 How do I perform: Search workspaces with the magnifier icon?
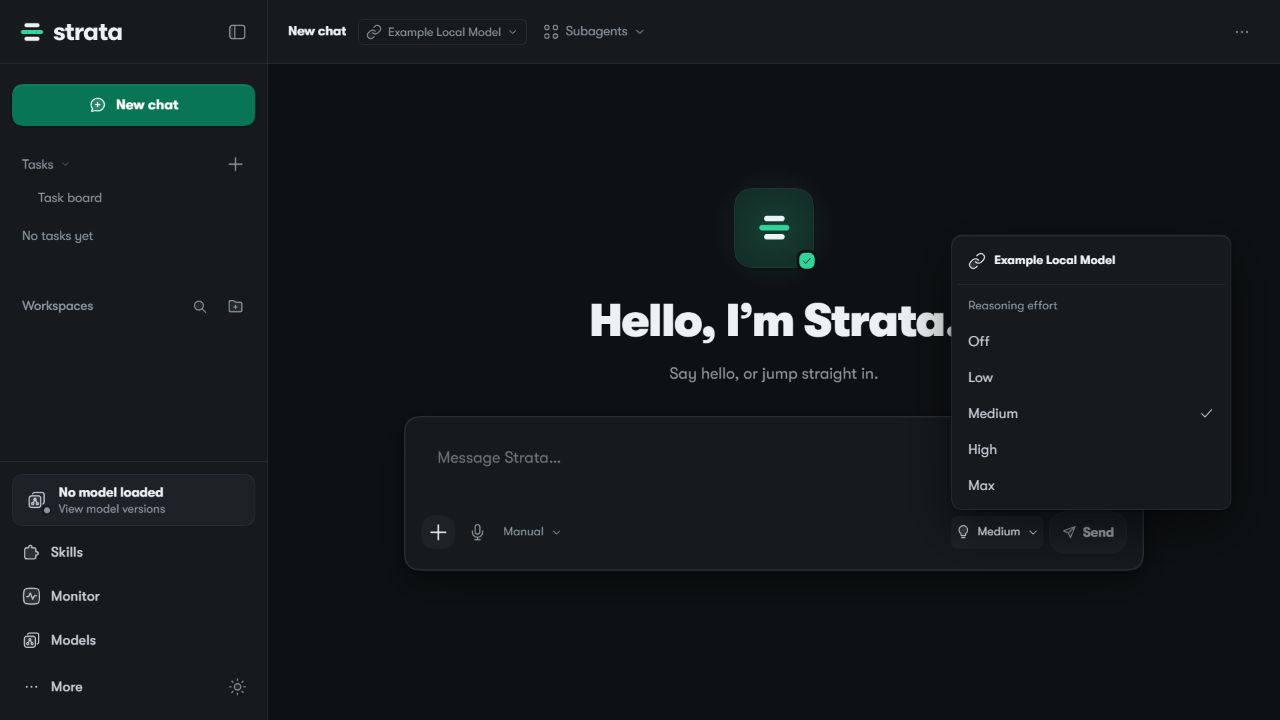pyautogui.click(x=200, y=306)
